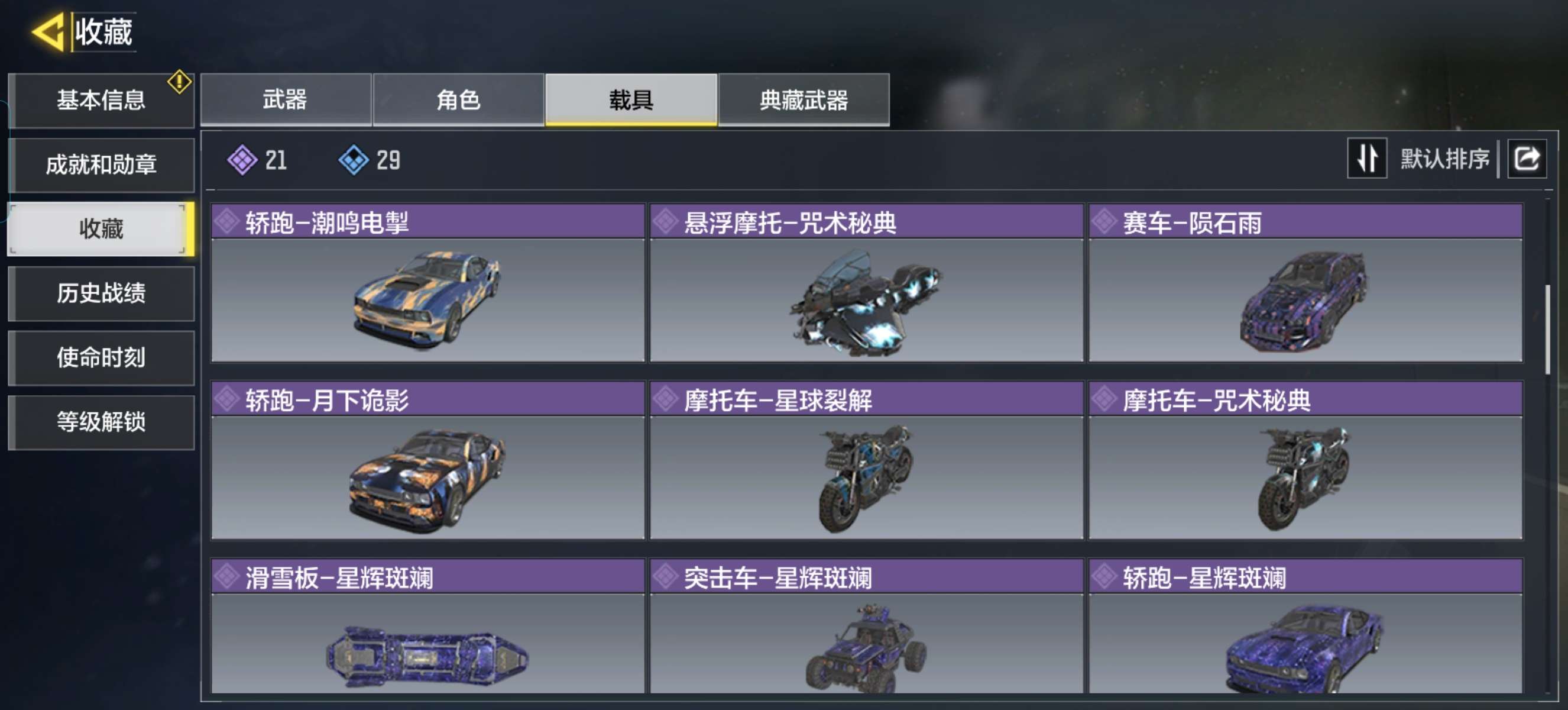Click the rarity diamond beside 轿跑-潮鸣电掣
The image size is (1568, 710).
227,222
